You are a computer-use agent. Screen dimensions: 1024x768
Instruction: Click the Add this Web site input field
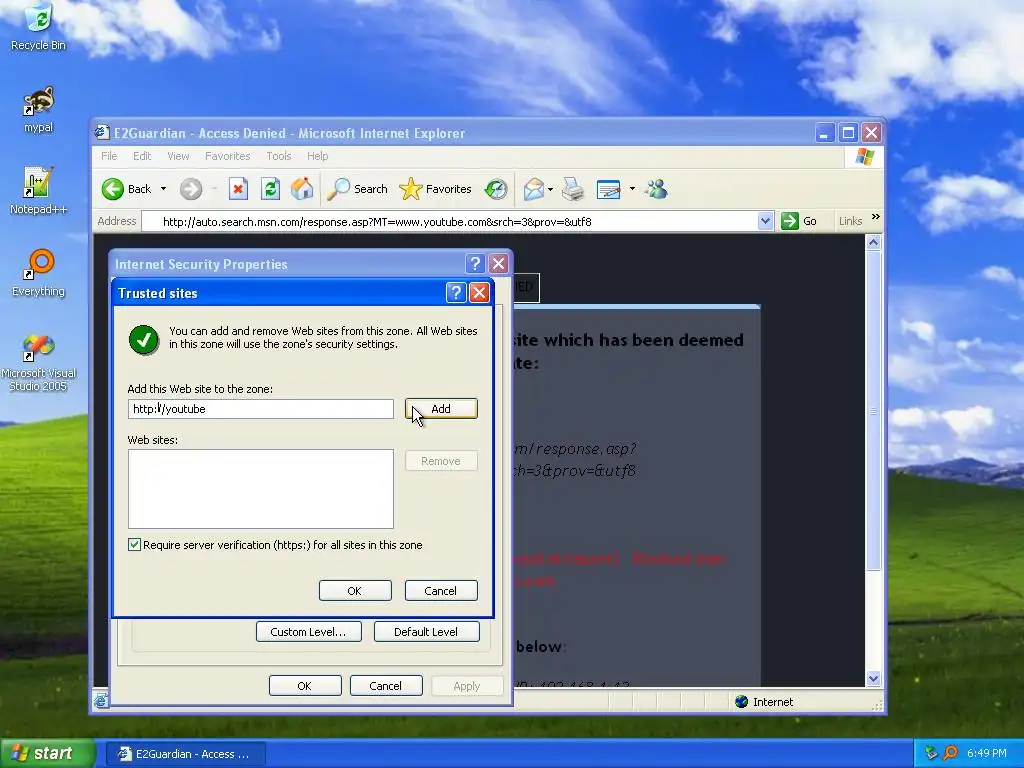(x=261, y=409)
